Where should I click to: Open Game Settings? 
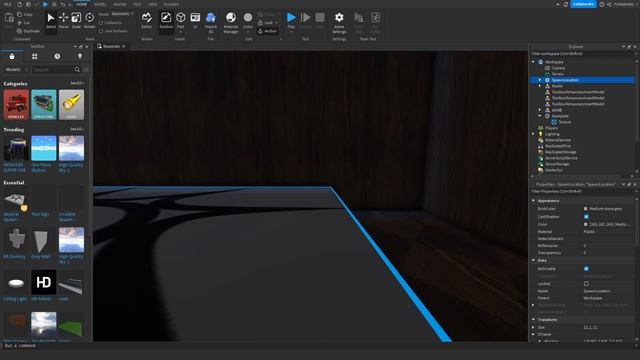(x=339, y=22)
